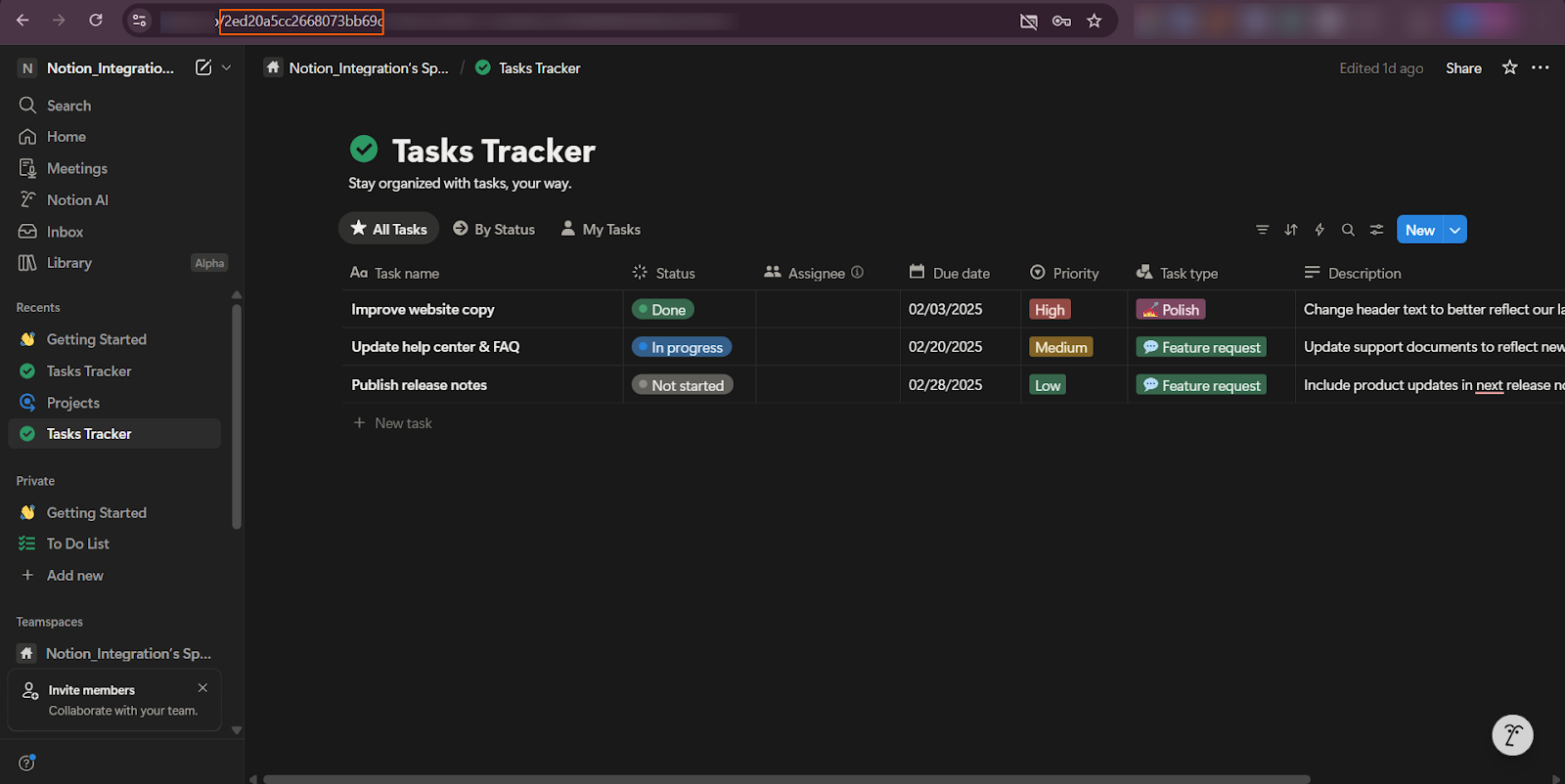Add page to favorites star
This screenshot has height=784, width=1565.
[x=1510, y=67]
